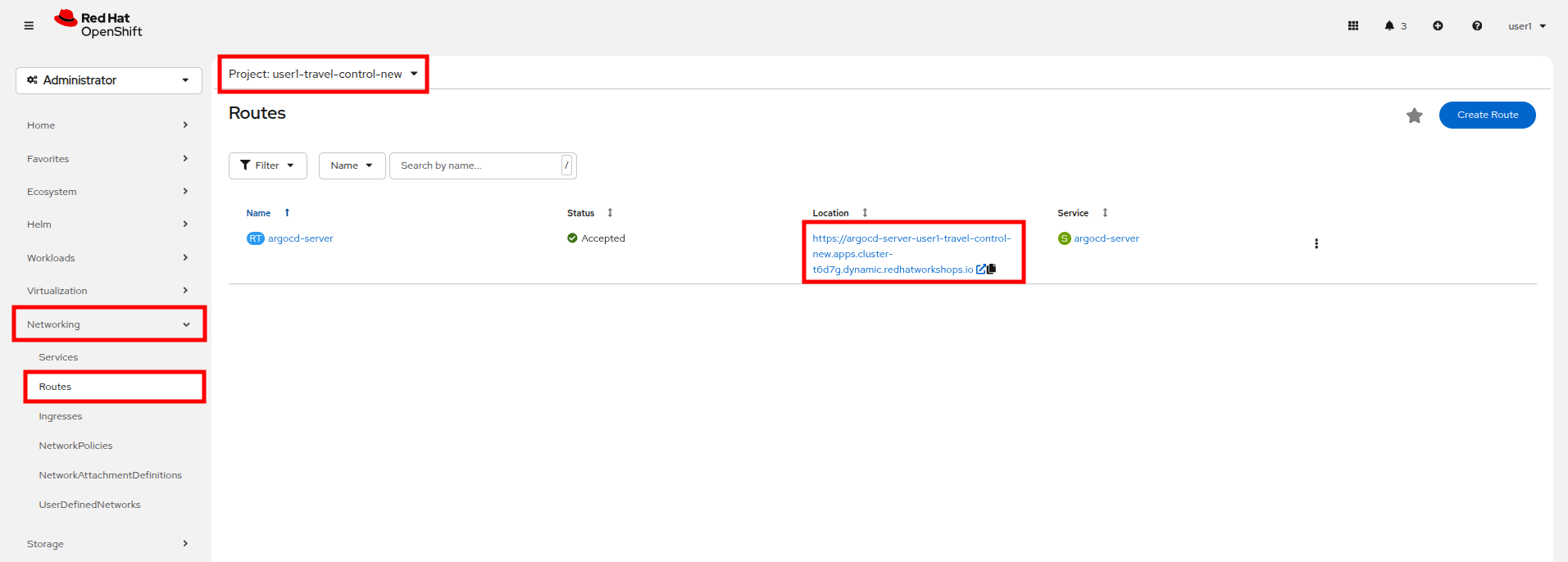Open the Project user1-travel-control-new dropdown

323,74
